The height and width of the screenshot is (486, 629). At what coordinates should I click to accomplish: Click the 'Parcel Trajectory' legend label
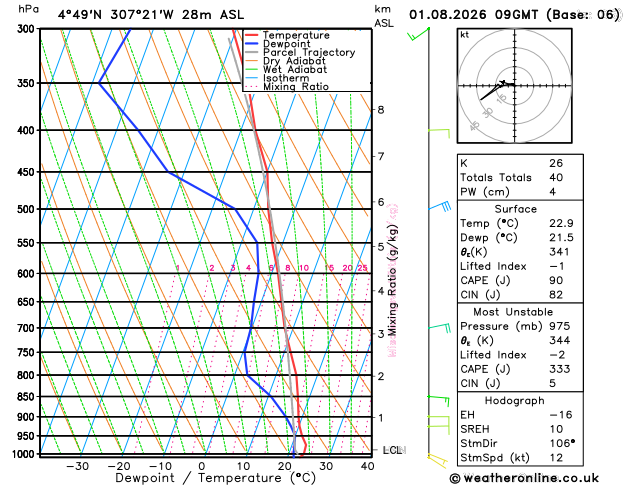click(309, 53)
